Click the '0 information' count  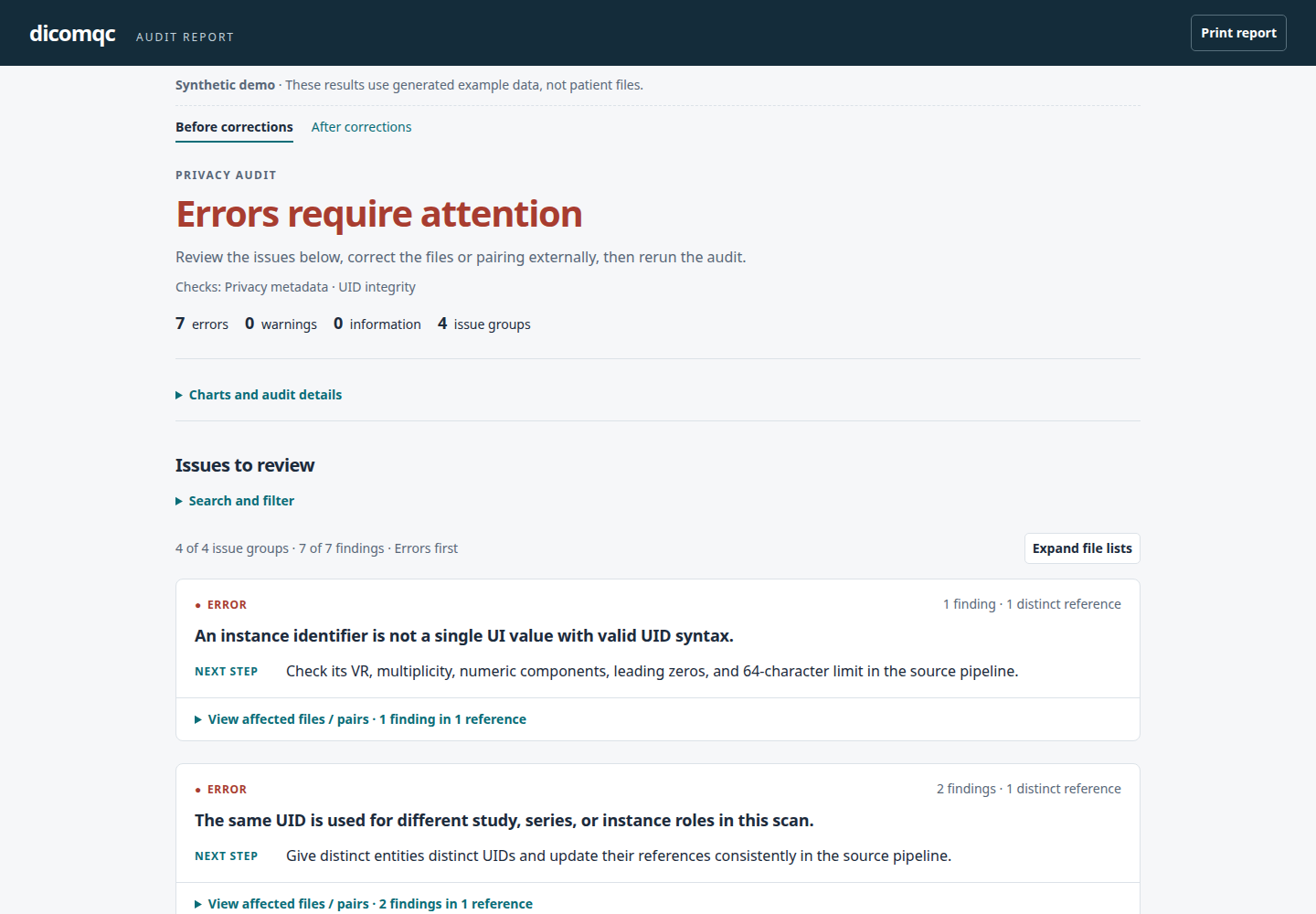(377, 324)
